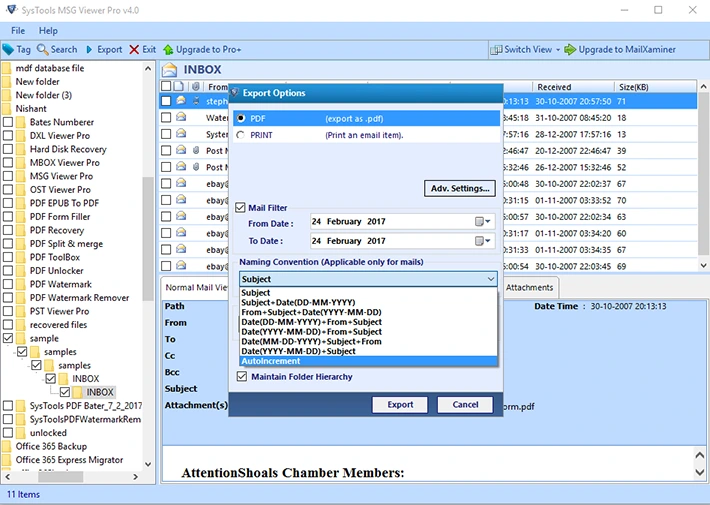
Task: Click the Cancel button in dialog
Action: [465, 404]
